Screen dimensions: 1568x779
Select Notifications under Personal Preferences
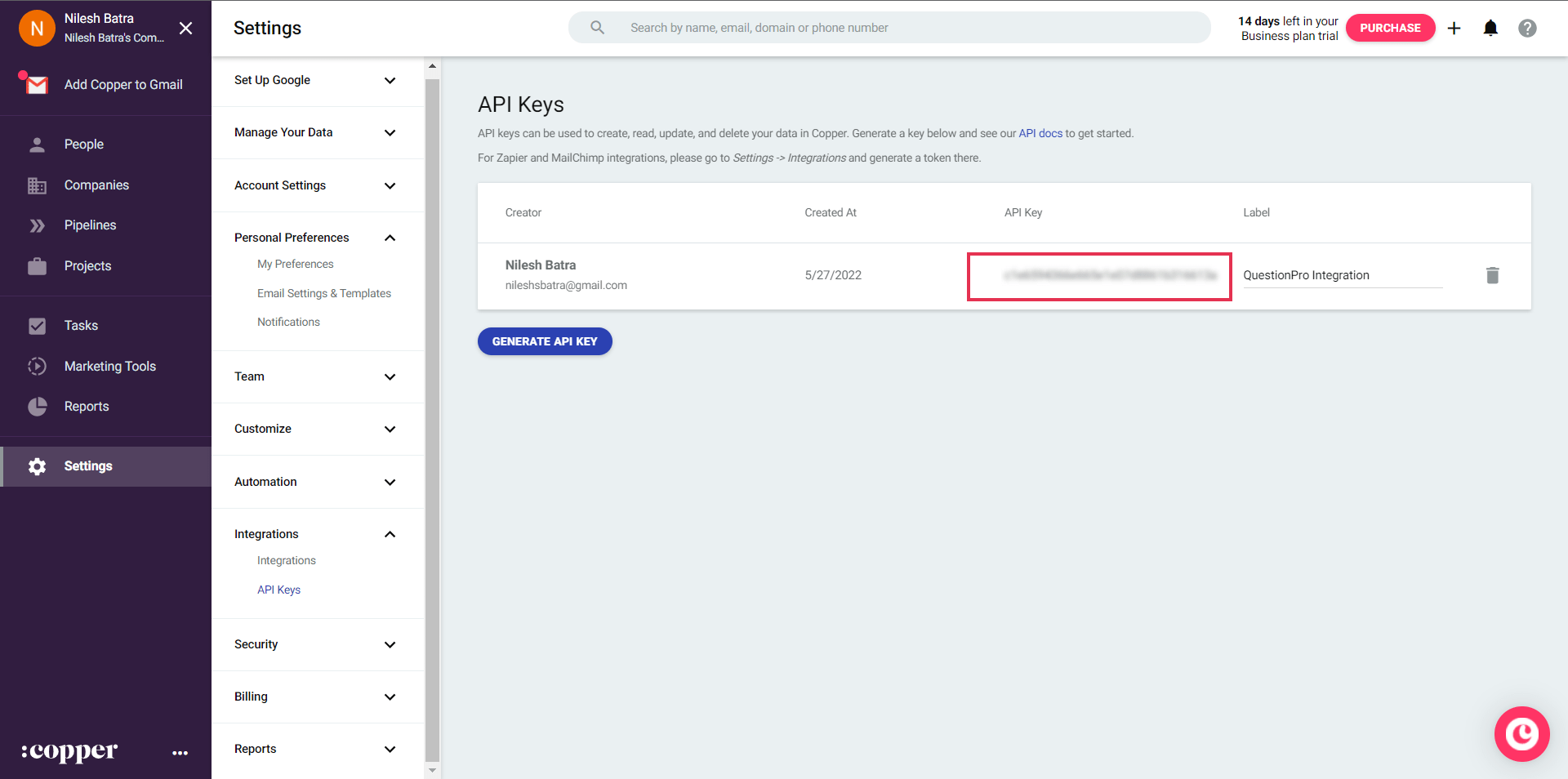pyautogui.click(x=288, y=322)
